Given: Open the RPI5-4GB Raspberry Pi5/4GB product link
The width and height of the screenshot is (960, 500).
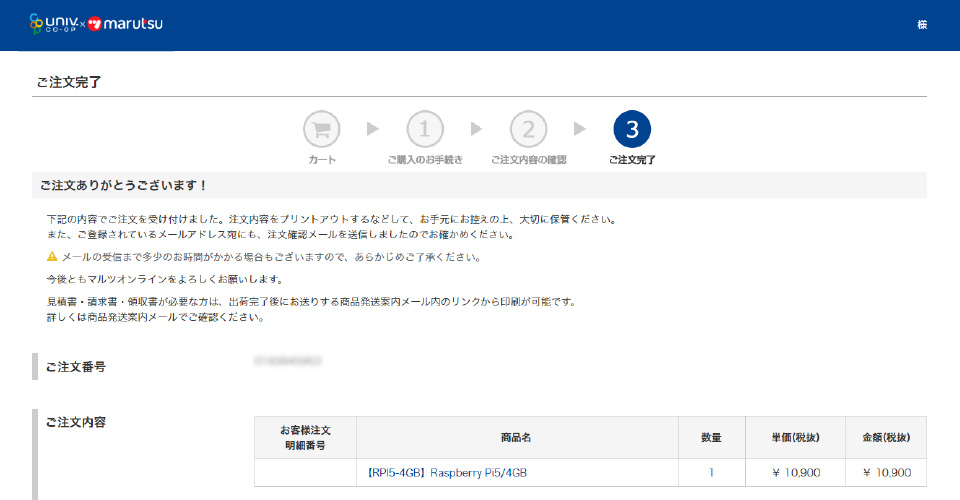Looking at the screenshot, I should tap(446, 472).
